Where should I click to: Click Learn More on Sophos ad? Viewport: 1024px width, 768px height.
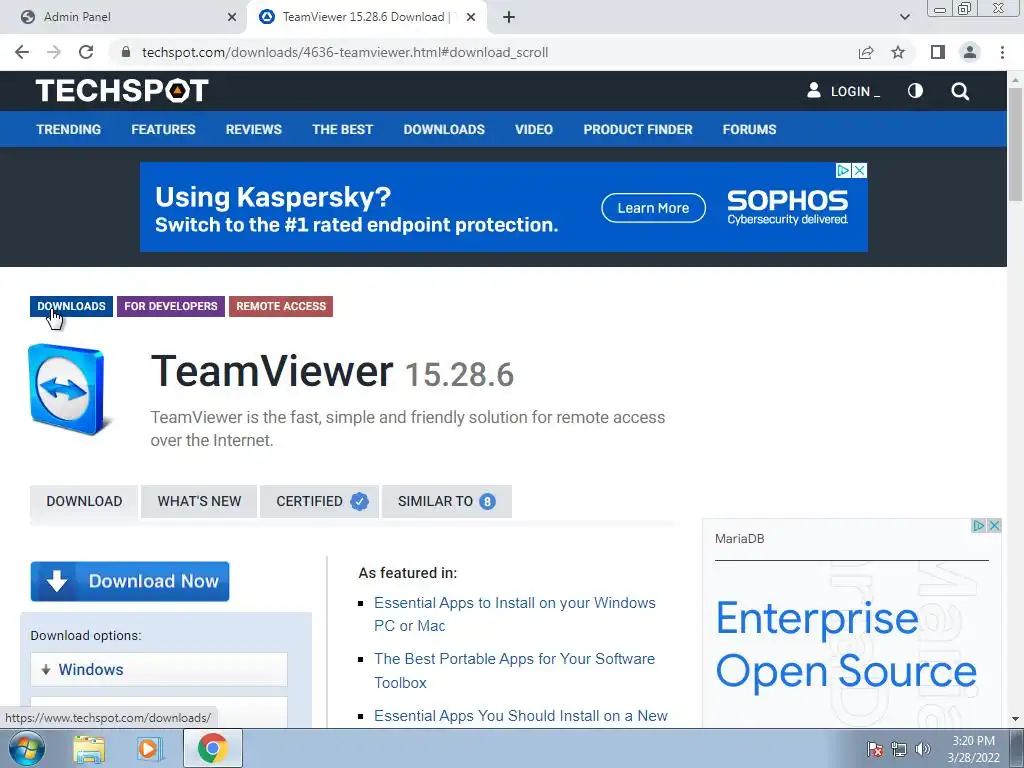(653, 208)
